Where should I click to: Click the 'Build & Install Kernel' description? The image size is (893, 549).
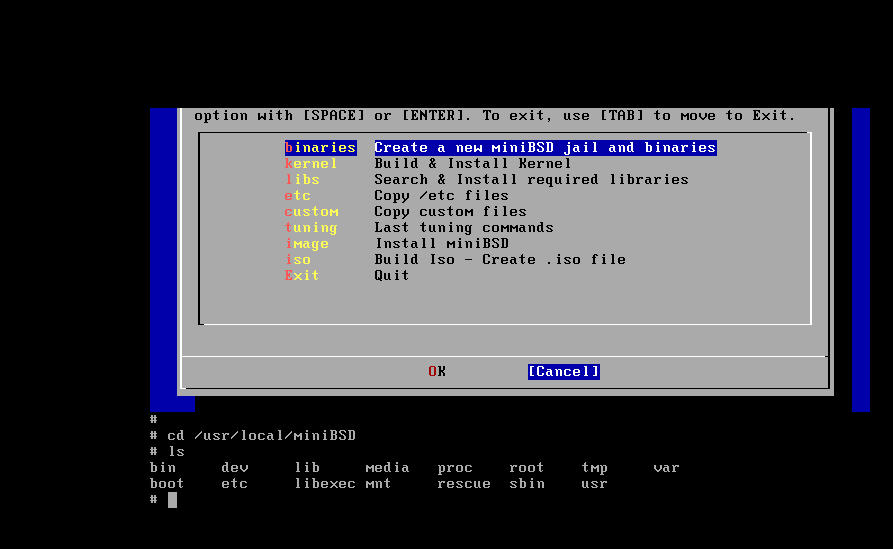point(472,164)
